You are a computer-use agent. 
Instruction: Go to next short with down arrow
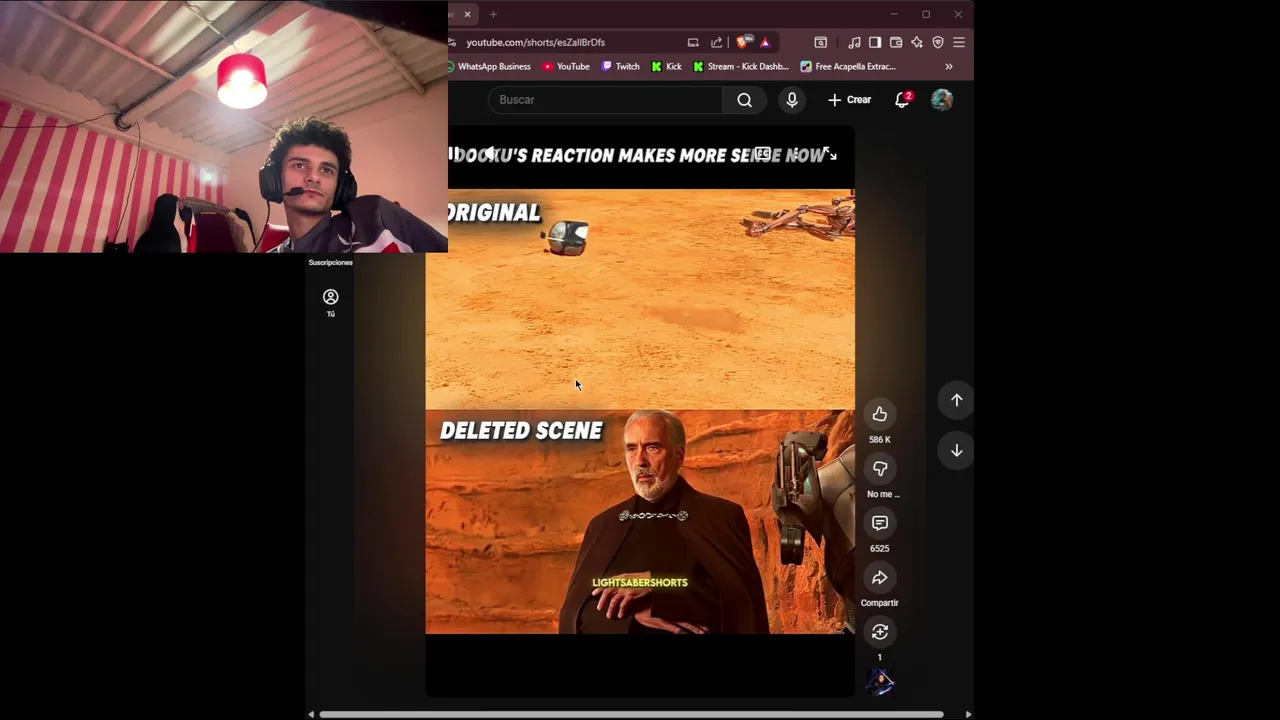957,451
